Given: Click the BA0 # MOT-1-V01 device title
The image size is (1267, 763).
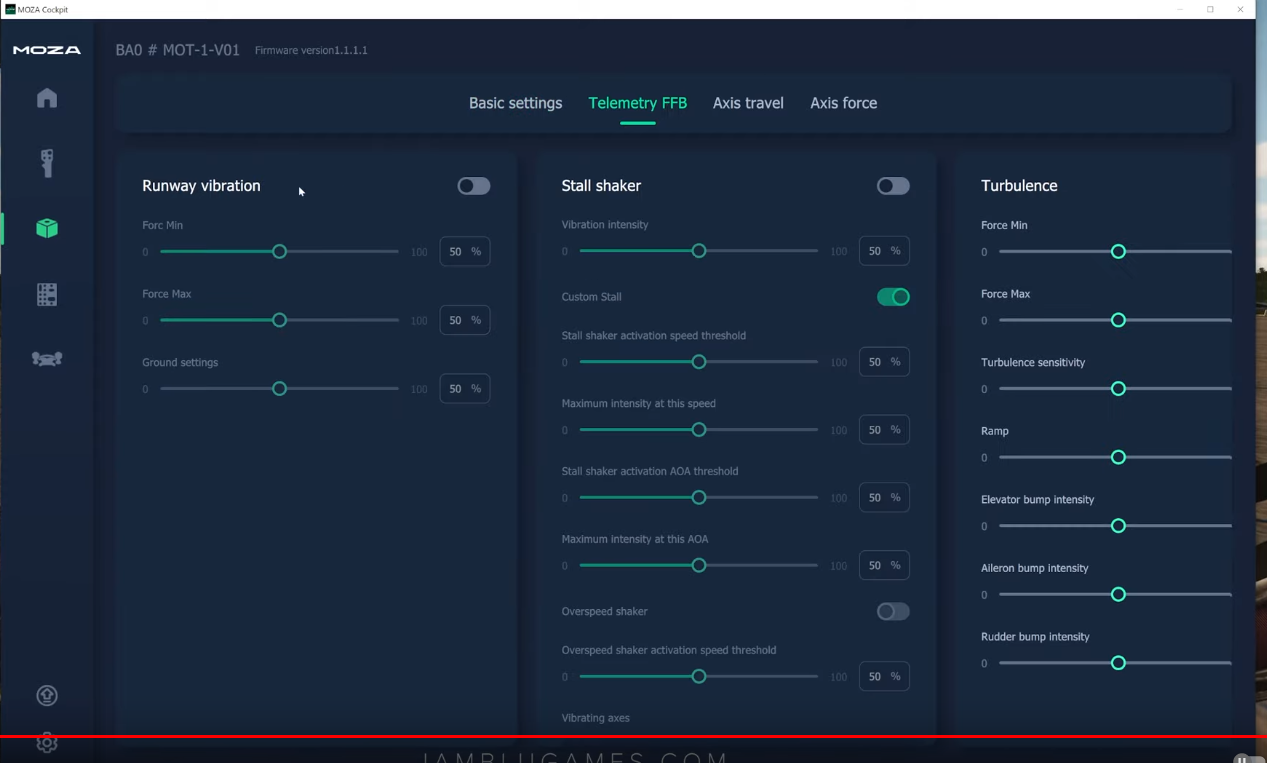Looking at the screenshot, I should tap(178, 49).
